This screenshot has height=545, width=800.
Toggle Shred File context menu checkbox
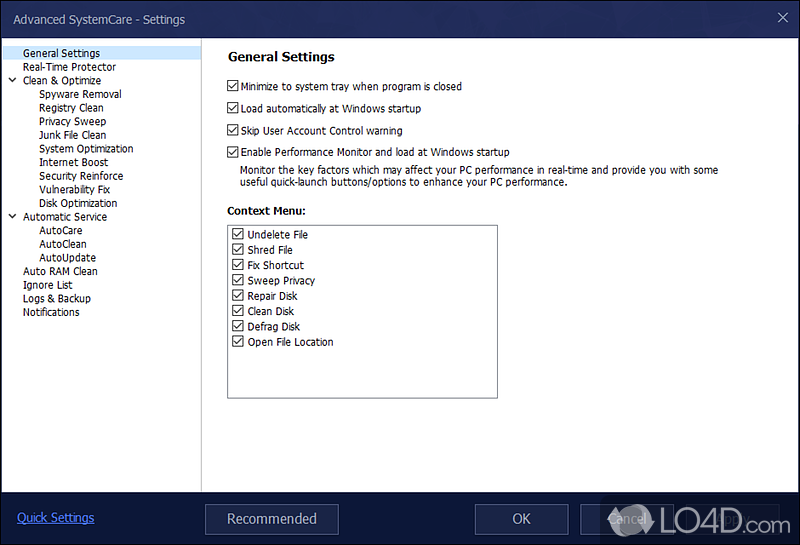[238, 250]
